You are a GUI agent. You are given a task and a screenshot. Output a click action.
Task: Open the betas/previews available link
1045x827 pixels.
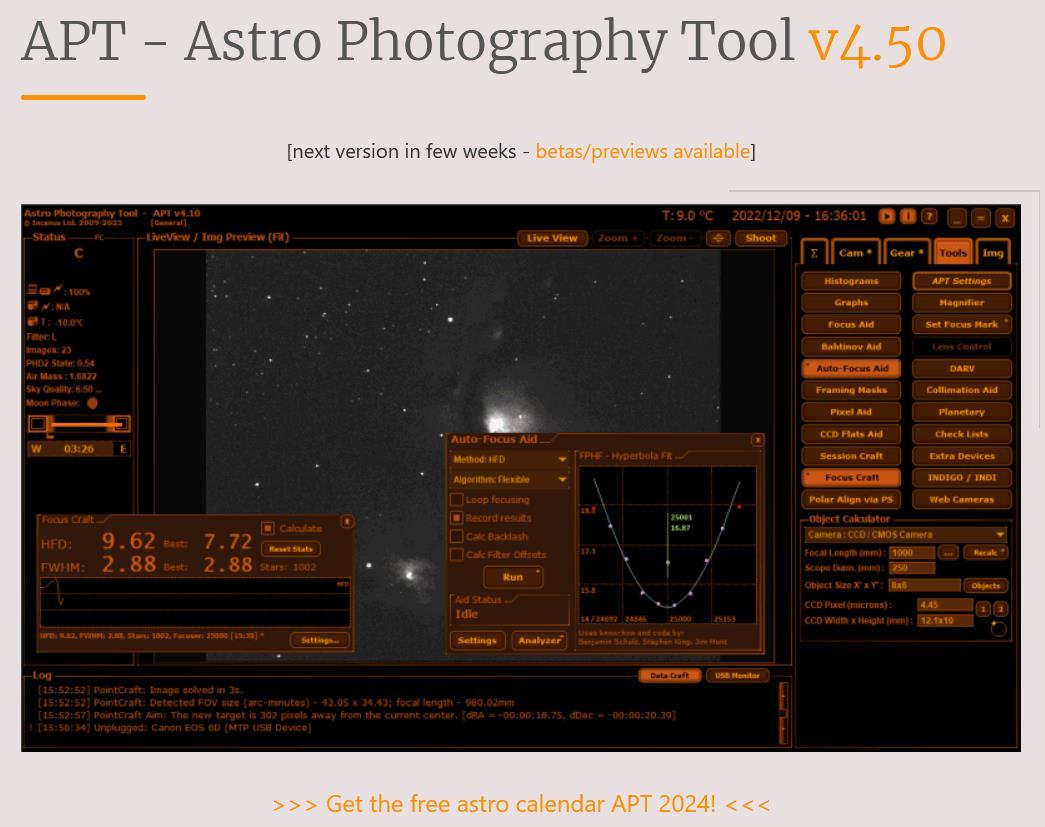(x=642, y=151)
